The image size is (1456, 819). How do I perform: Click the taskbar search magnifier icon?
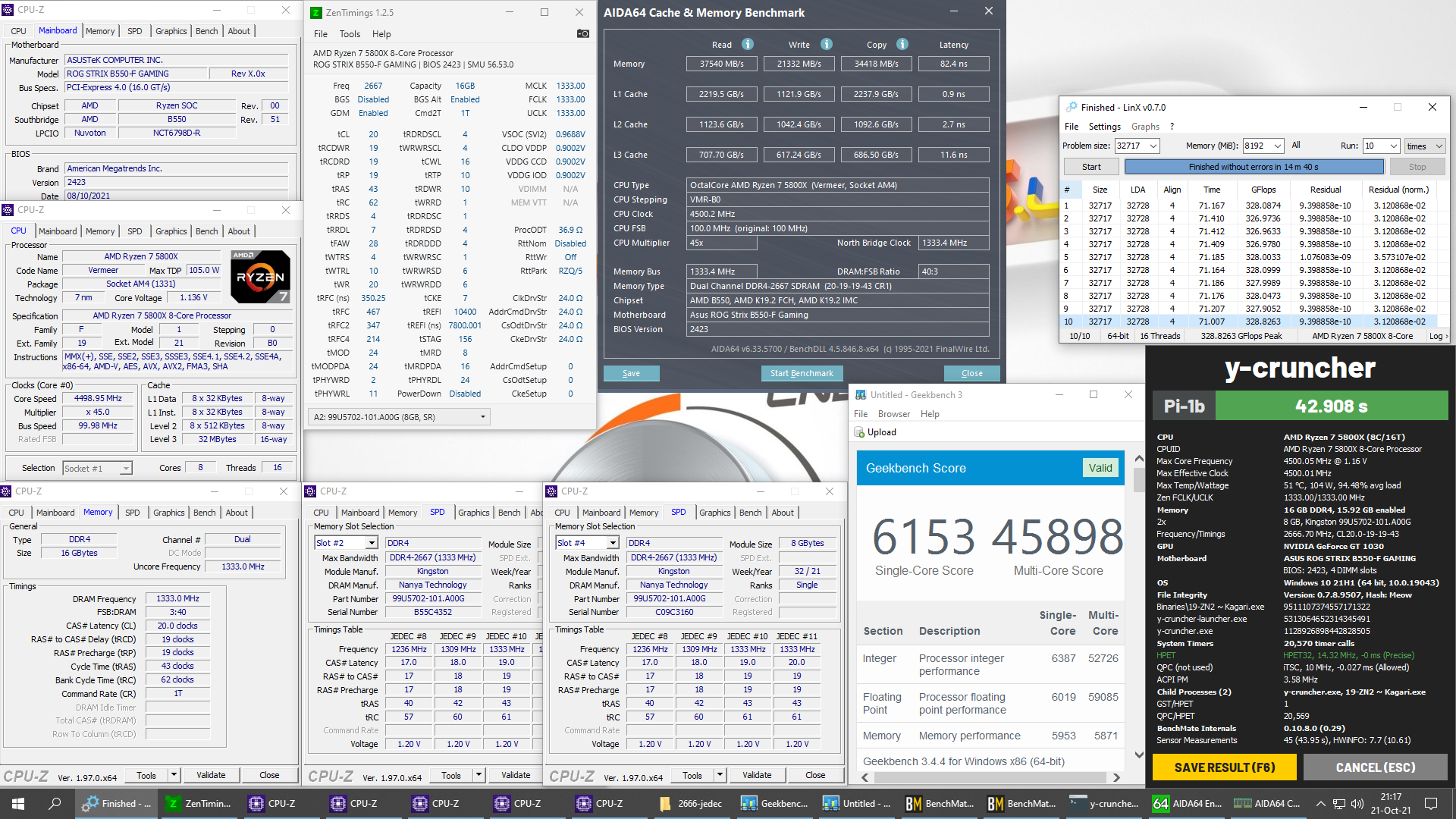pos(55,804)
